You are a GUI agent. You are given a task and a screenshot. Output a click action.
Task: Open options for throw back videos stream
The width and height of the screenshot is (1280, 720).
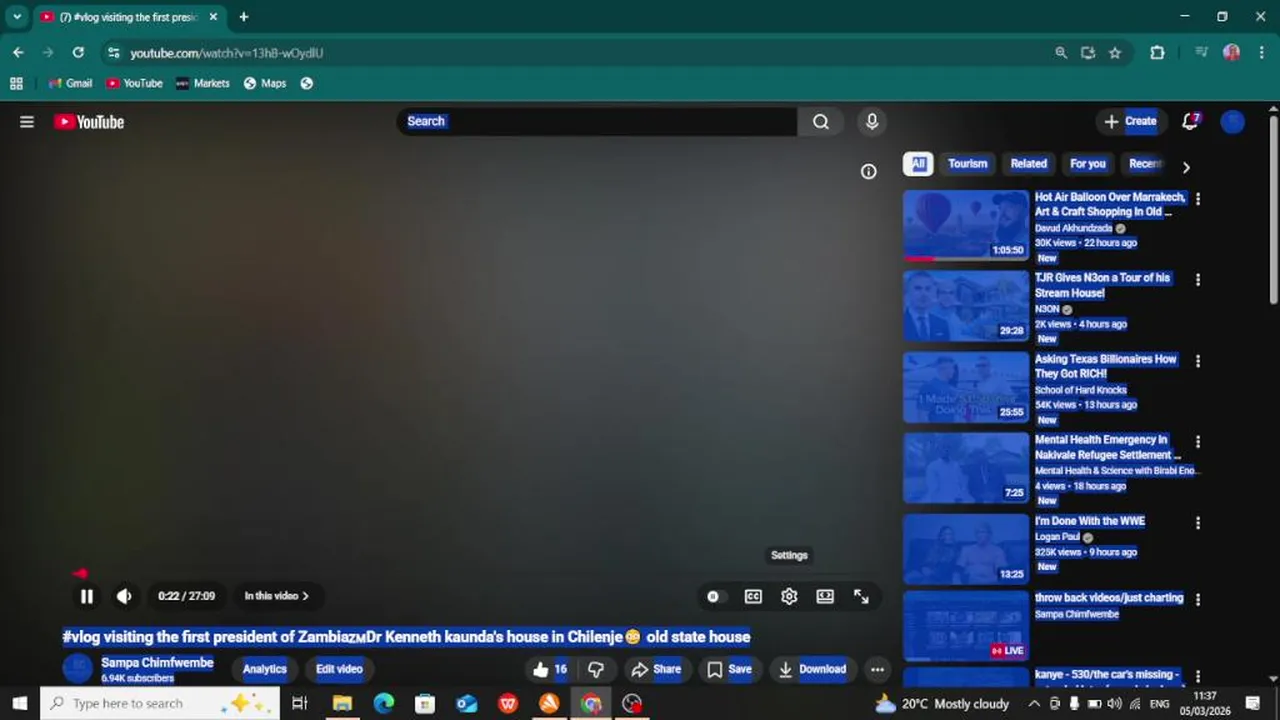(1198, 599)
